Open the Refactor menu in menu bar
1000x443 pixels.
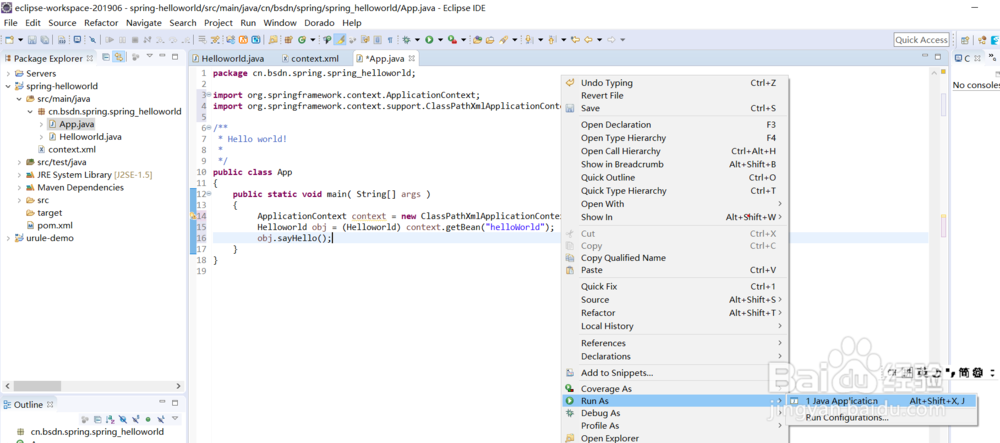coord(101,23)
